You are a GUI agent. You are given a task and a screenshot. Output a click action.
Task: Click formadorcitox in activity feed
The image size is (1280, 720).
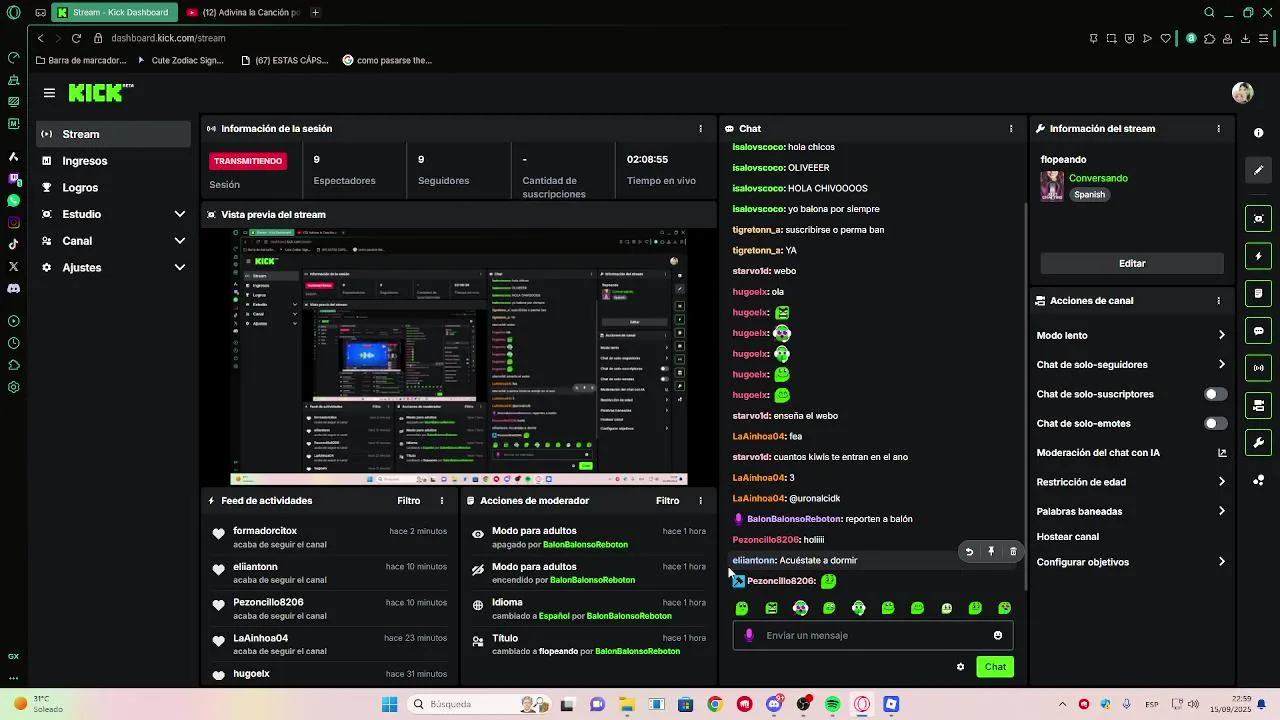click(x=265, y=531)
